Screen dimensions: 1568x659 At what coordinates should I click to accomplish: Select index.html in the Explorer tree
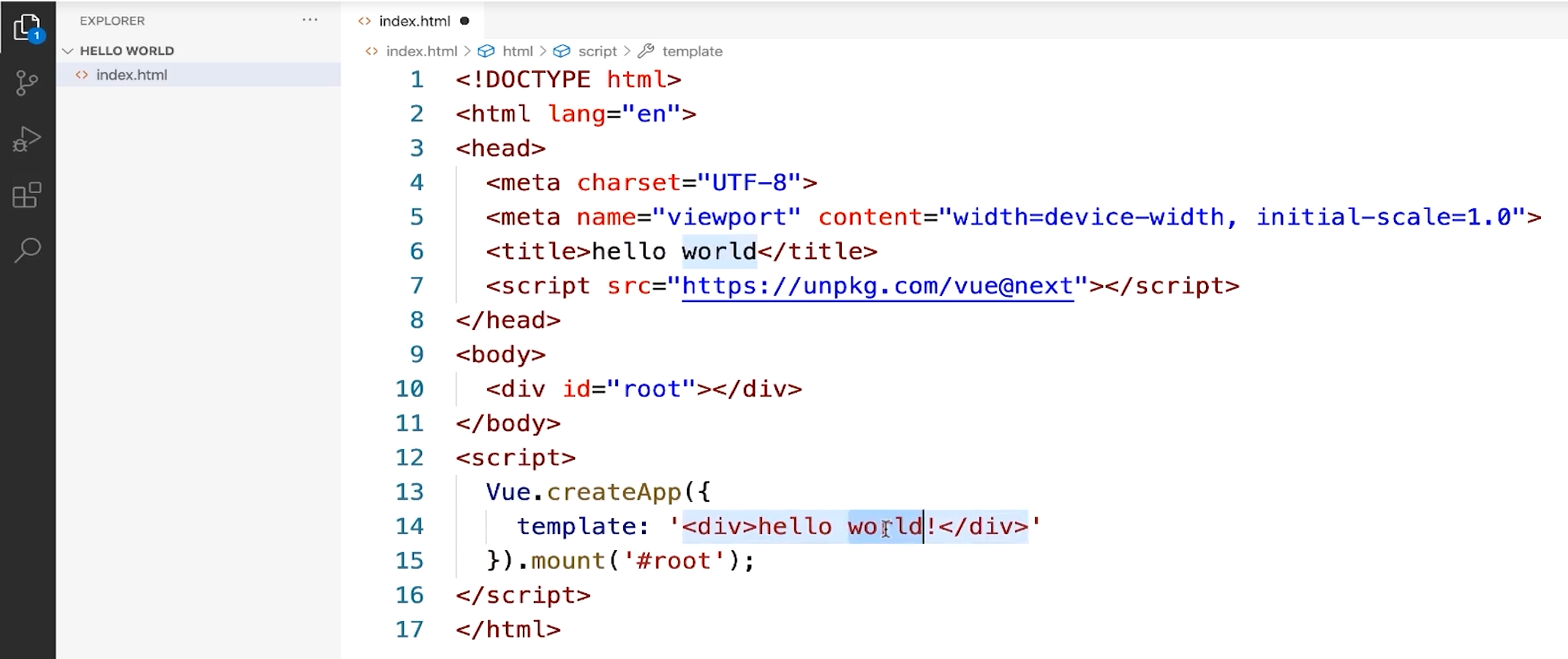[x=198, y=75]
